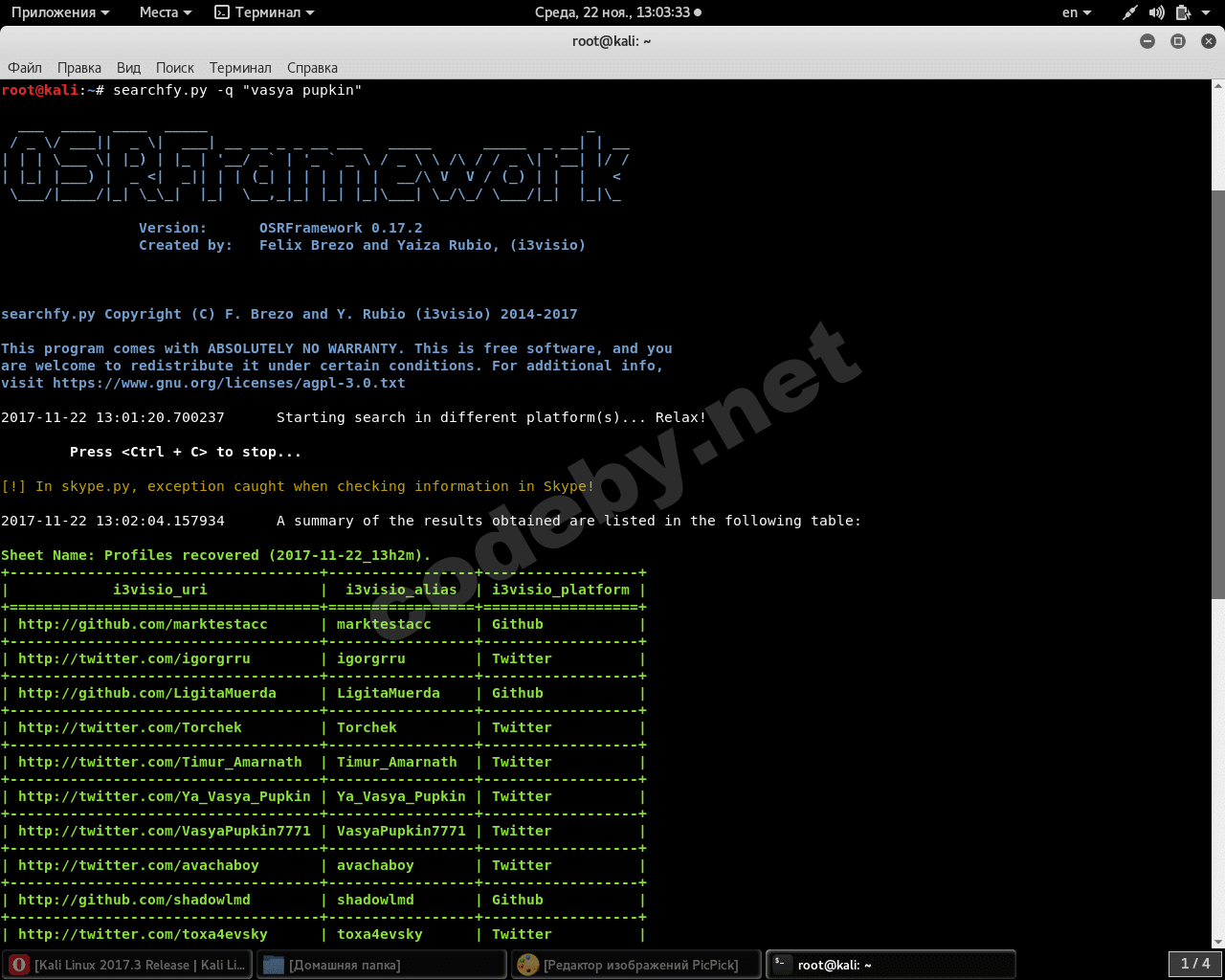
Task: Click the volume icon in the top panel
Action: tap(1156, 12)
